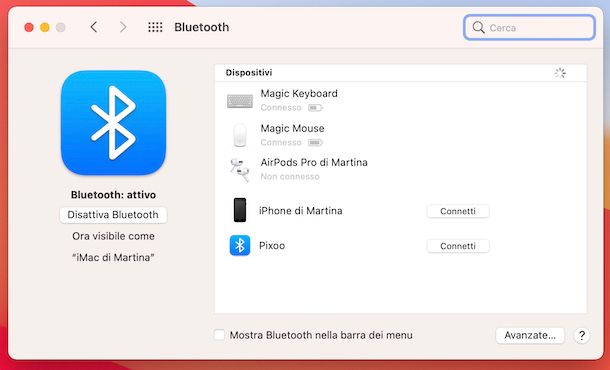Click the large Bluetooth logo icon
This screenshot has width=610, height=370.
[113, 123]
